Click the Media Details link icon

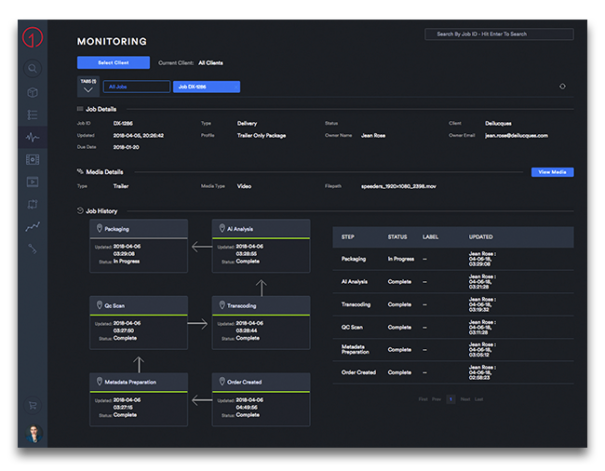(80, 171)
